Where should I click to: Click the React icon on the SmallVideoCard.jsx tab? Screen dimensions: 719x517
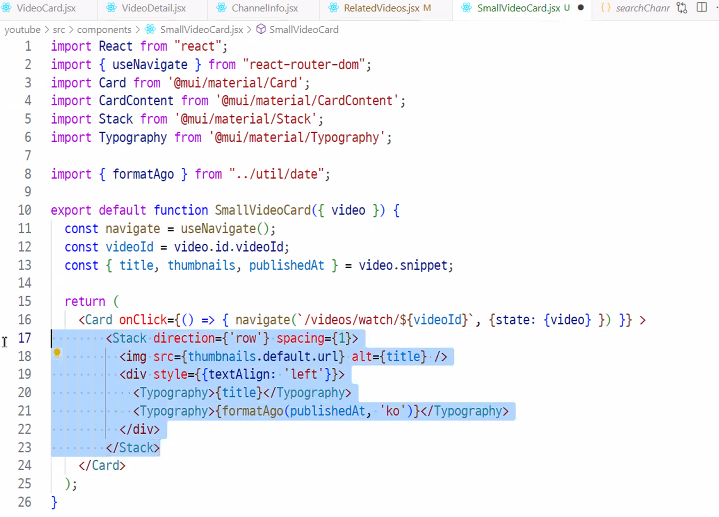click(466, 8)
